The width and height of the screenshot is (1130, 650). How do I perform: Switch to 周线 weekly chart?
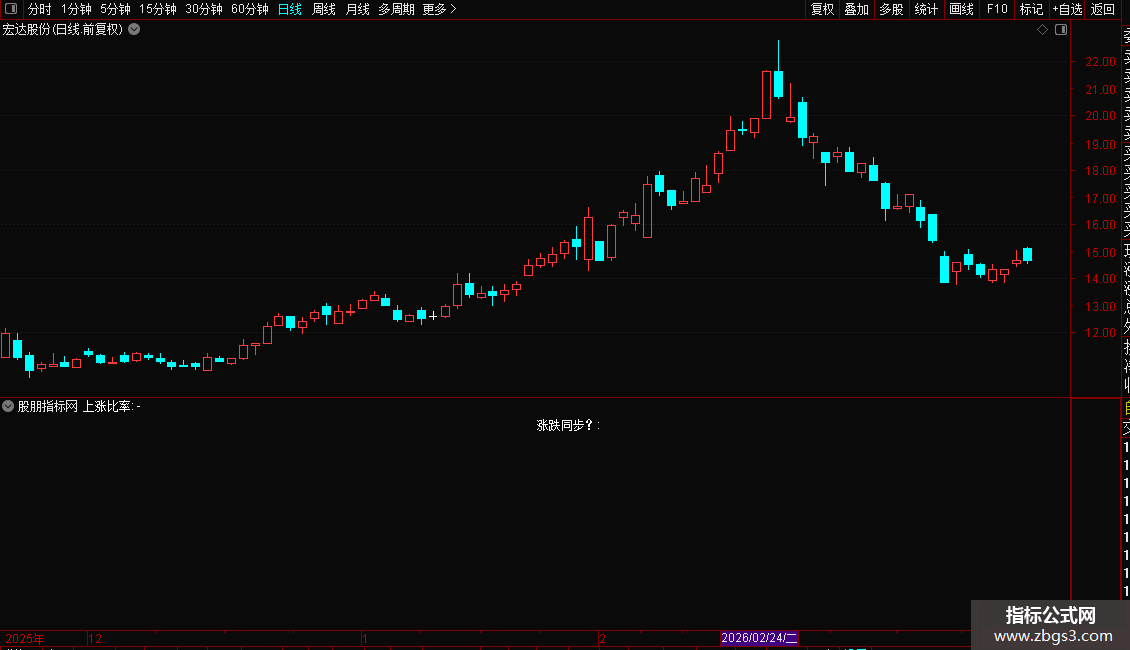point(324,9)
